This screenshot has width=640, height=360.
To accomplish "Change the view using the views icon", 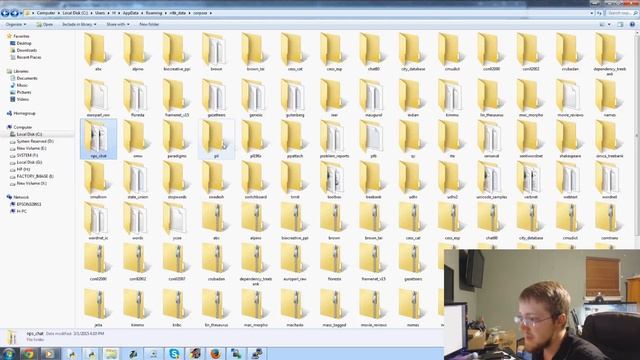I will coord(602,24).
